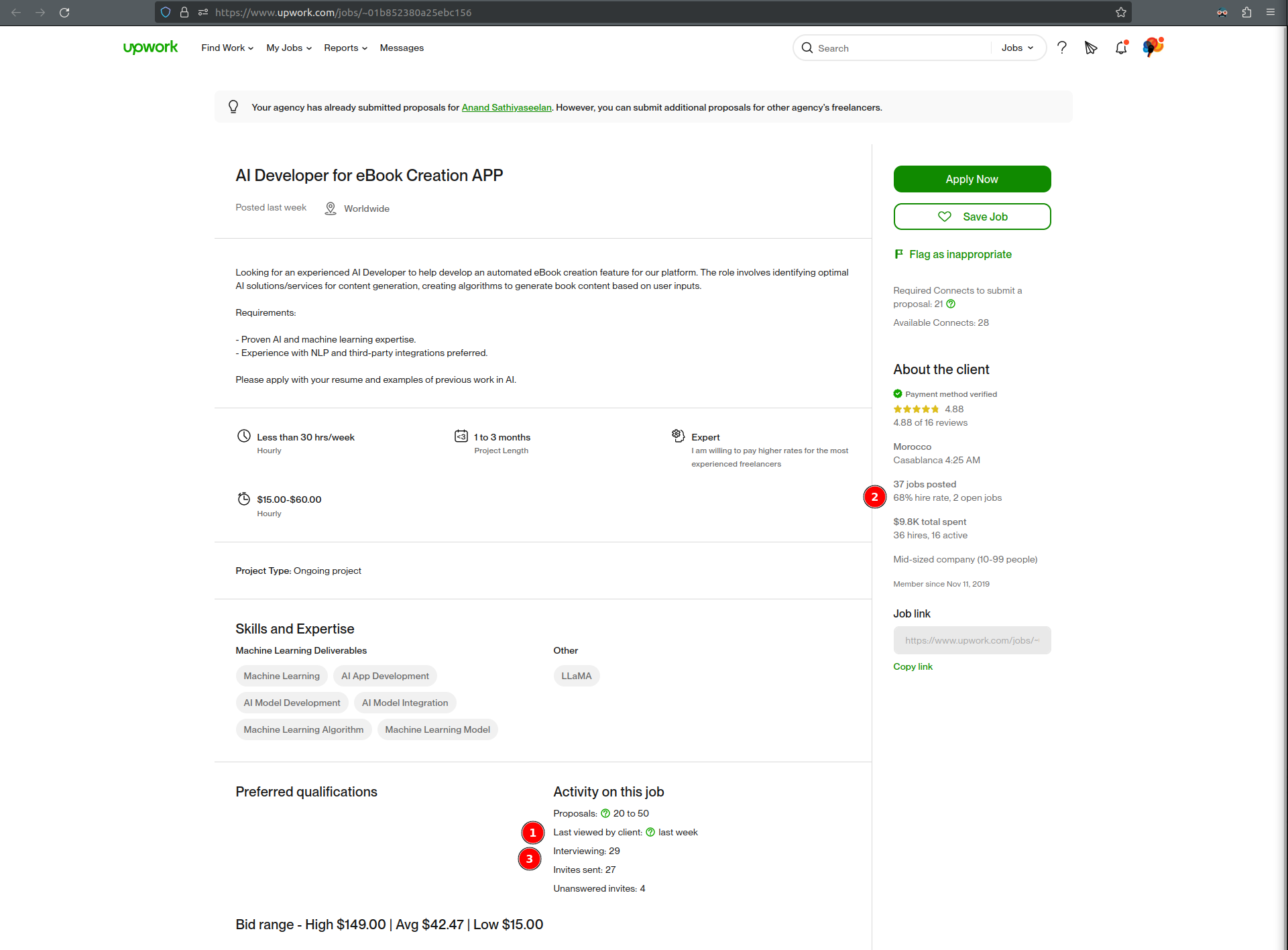The width and height of the screenshot is (1288, 950).
Task: Click the '$9.8K total spent' text
Action: 929,522
